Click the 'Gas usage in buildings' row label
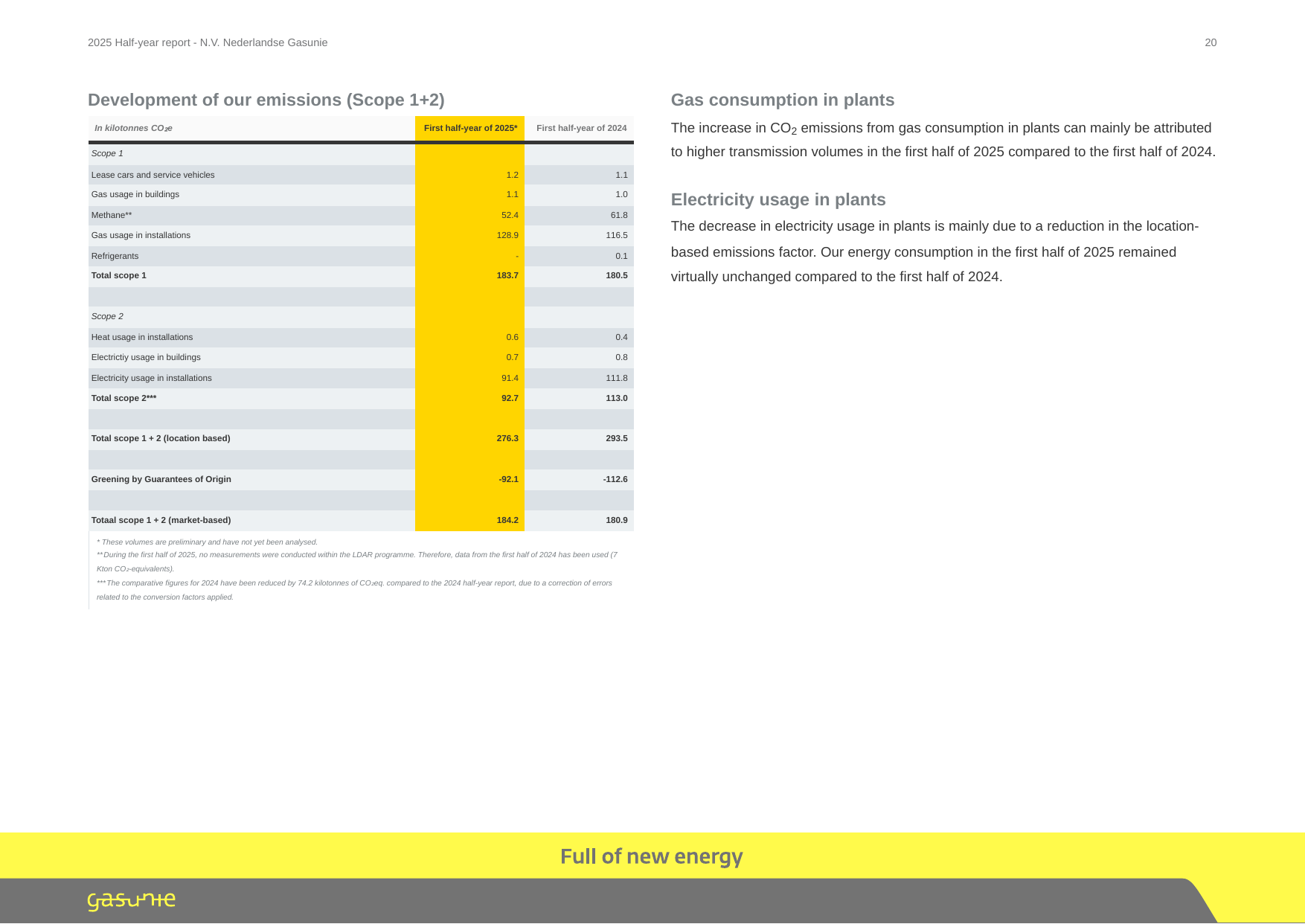1305x924 pixels. point(135,194)
